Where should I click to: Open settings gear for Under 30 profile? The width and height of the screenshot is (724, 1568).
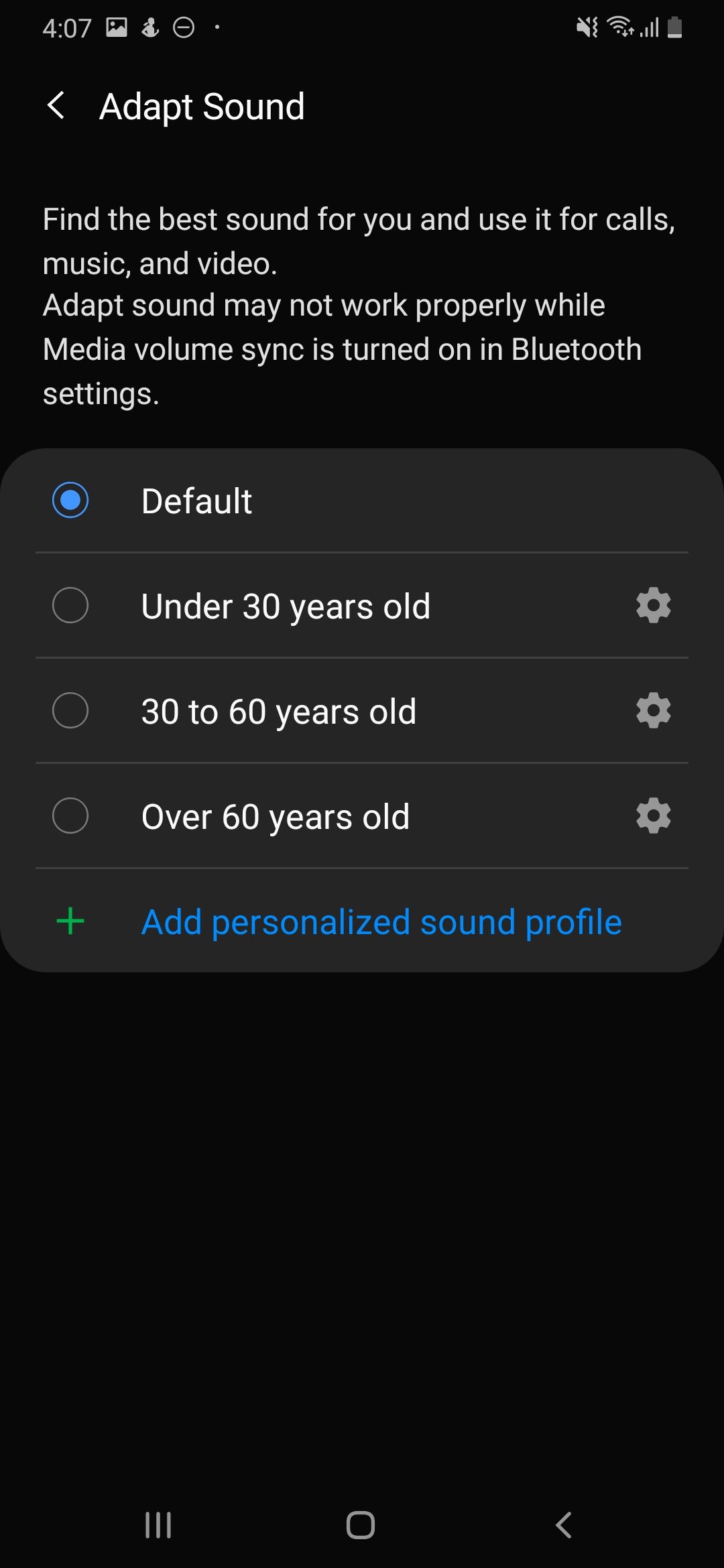(653, 605)
